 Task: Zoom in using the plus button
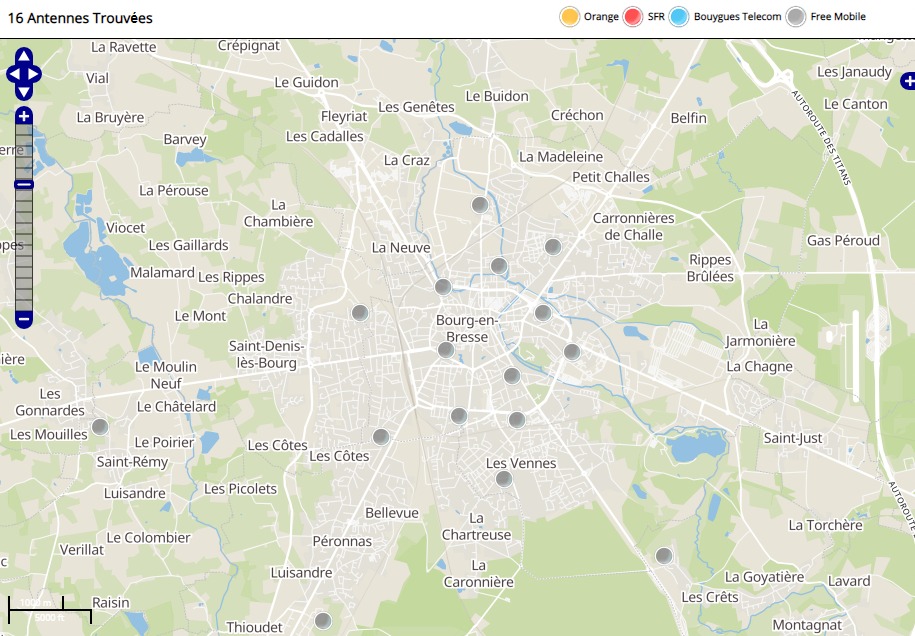pos(24,117)
